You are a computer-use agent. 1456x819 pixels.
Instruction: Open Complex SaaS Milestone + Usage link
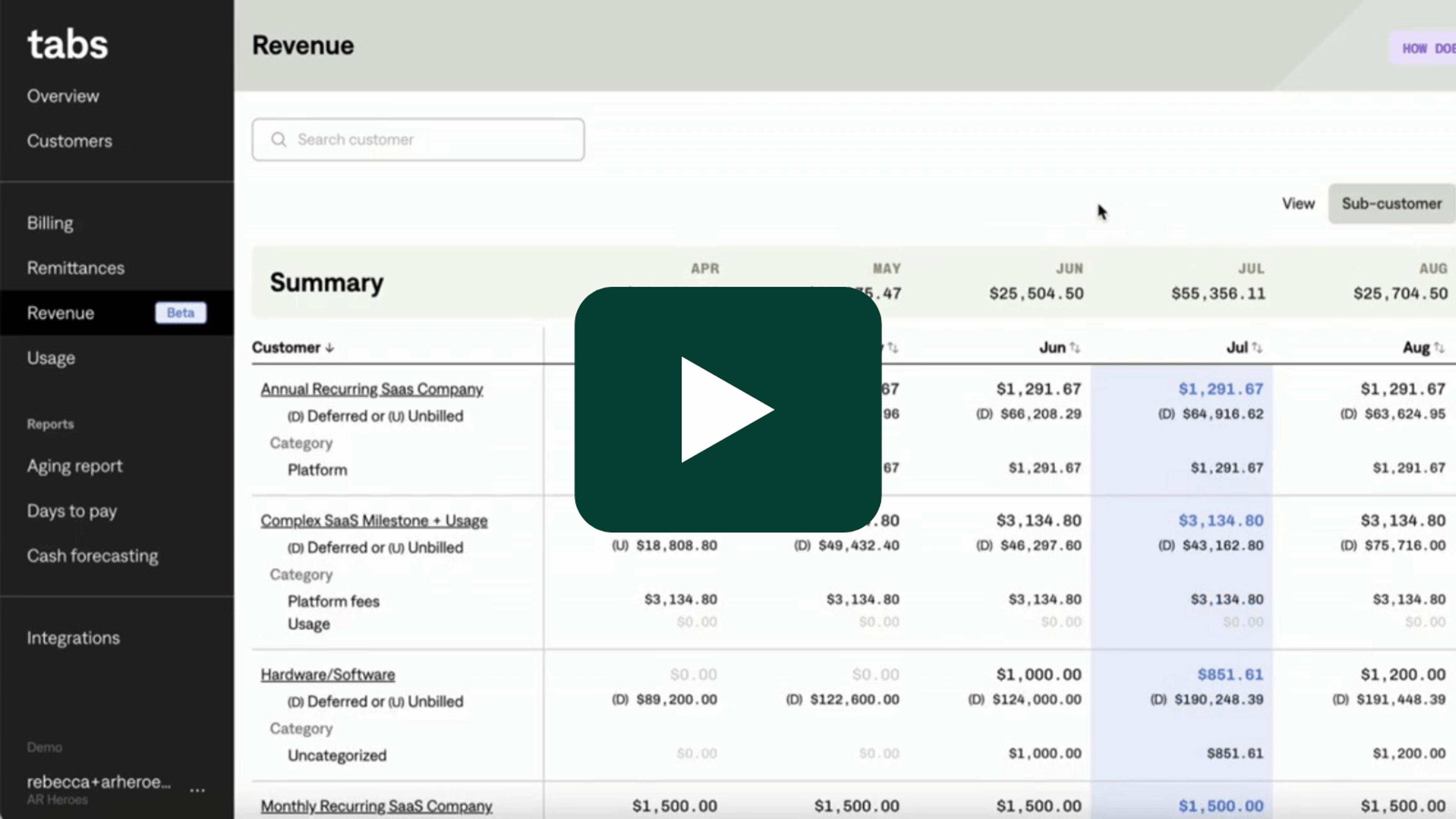[374, 521]
